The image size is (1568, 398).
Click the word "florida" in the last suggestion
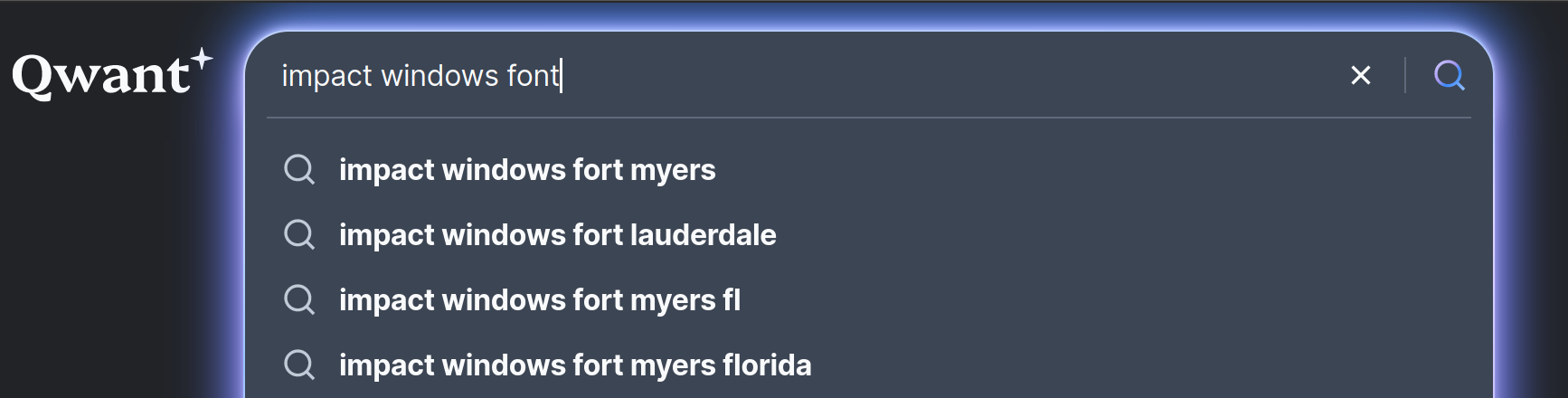tap(767, 365)
